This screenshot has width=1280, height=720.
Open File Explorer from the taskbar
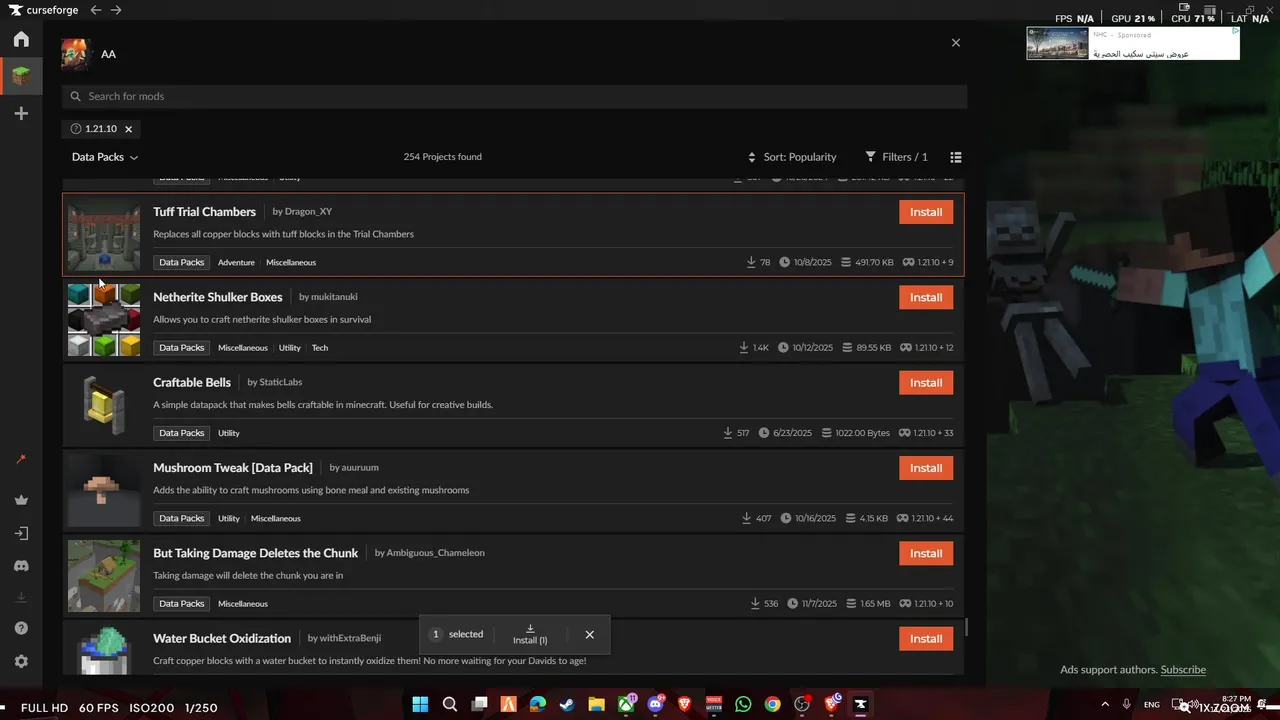coord(596,704)
